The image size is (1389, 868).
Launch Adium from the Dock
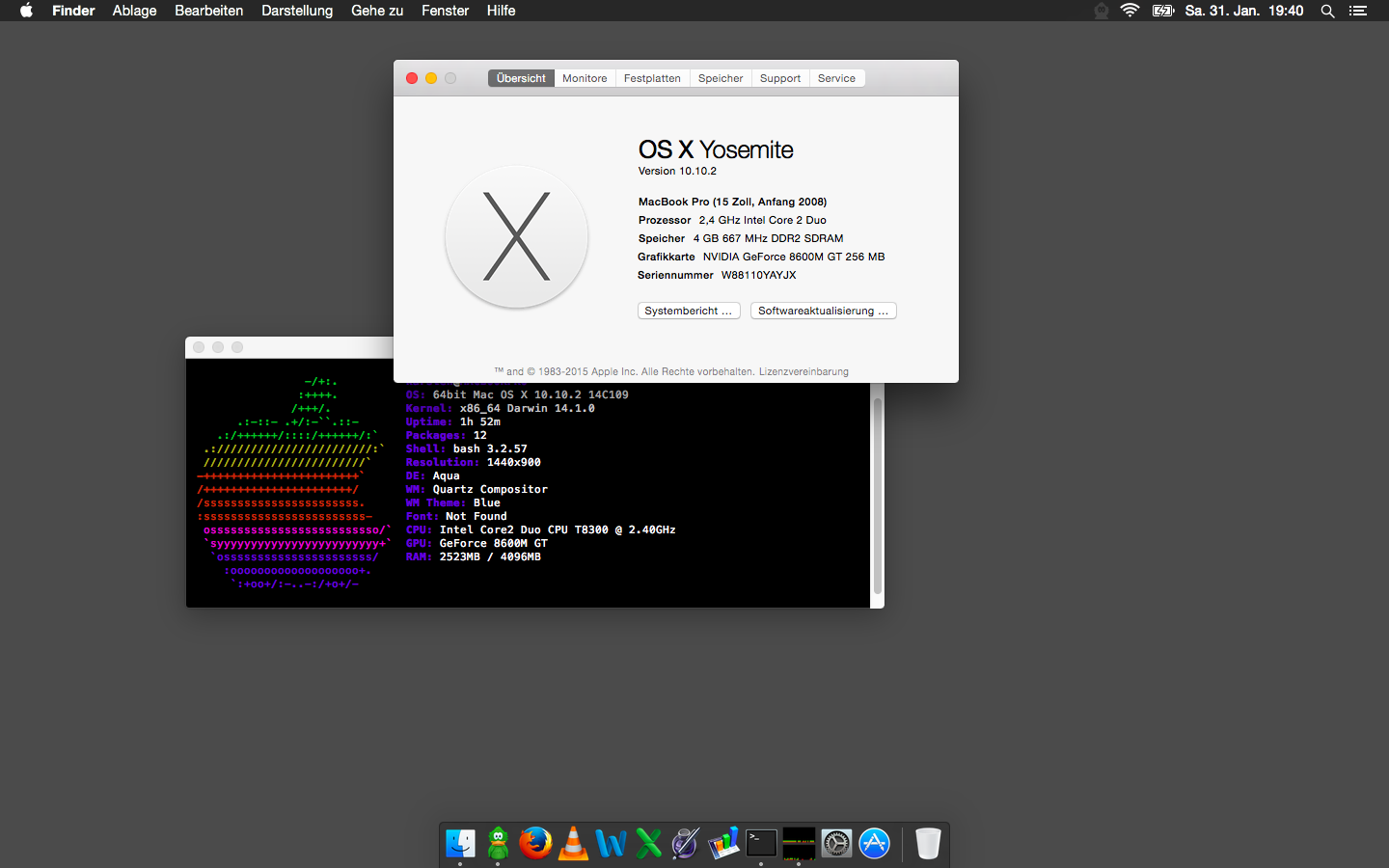[x=498, y=843]
